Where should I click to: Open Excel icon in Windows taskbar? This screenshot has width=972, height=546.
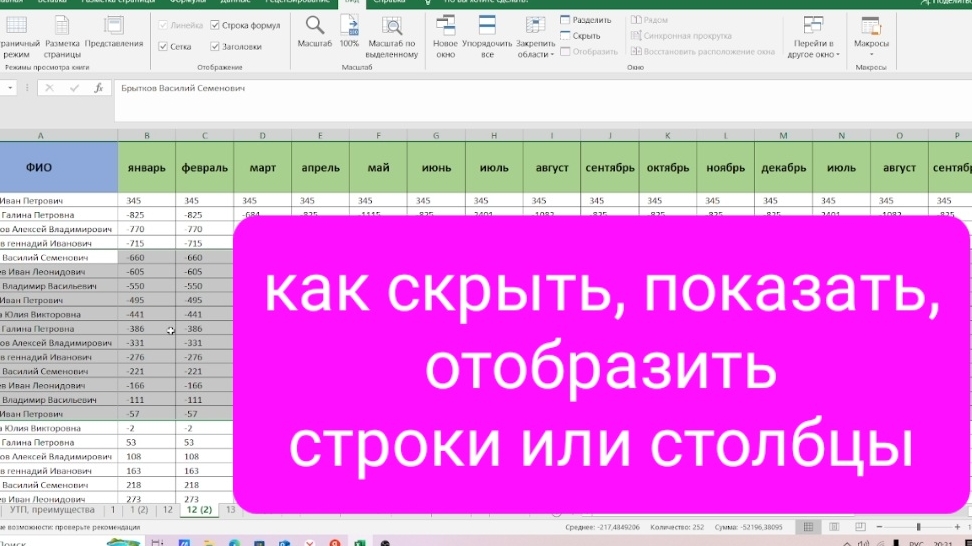pos(360,543)
